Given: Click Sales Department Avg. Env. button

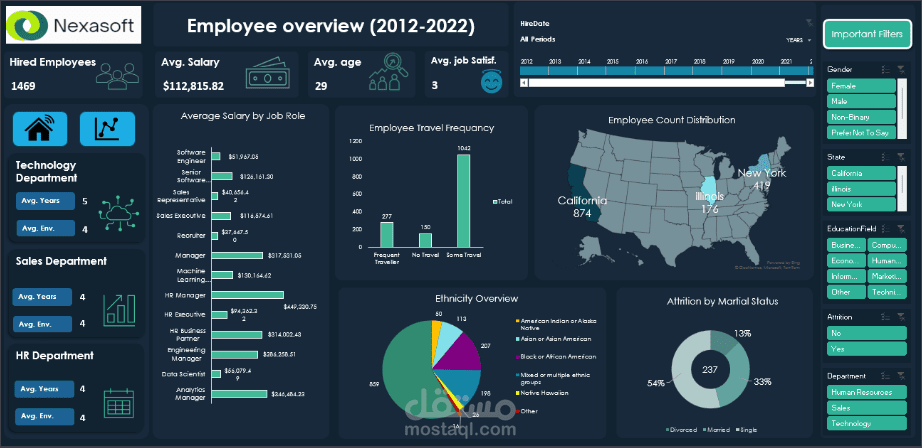Looking at the screenshot, I should pos(42,324).
